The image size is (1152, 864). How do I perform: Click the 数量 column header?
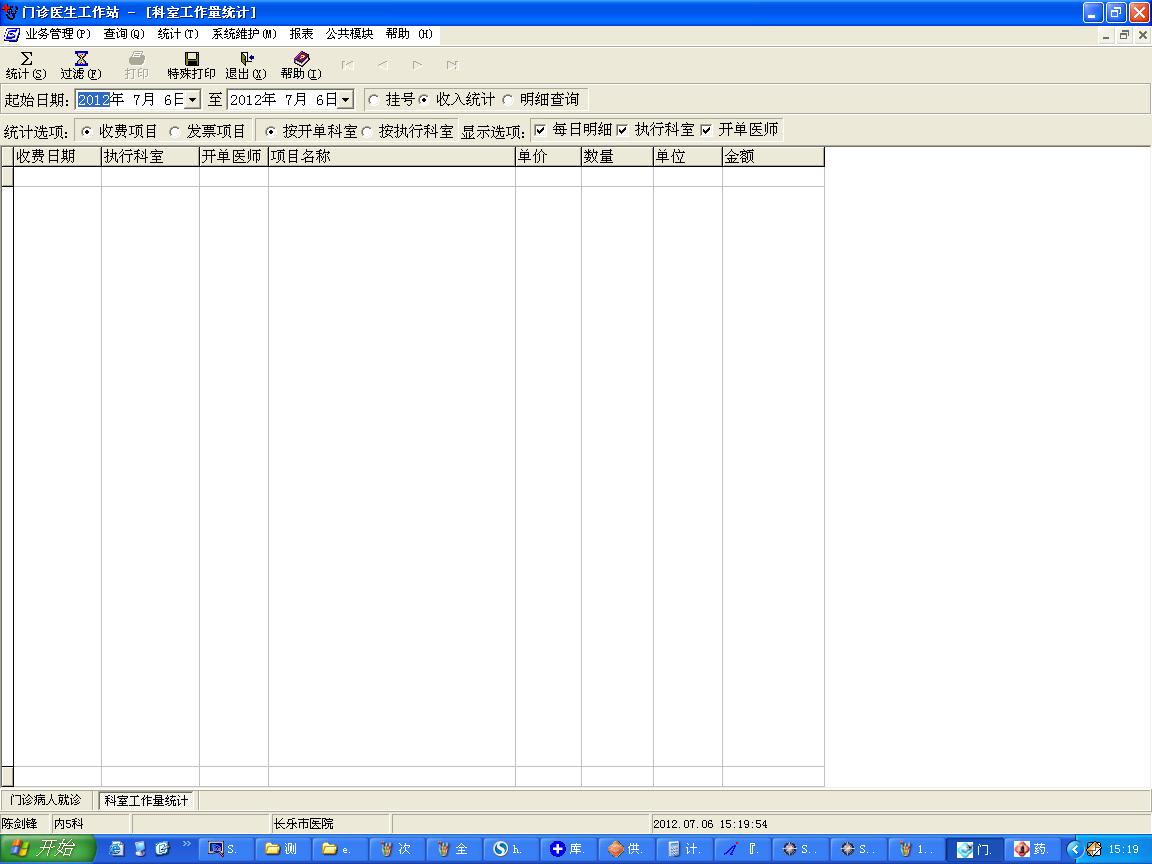coord(617,156)
